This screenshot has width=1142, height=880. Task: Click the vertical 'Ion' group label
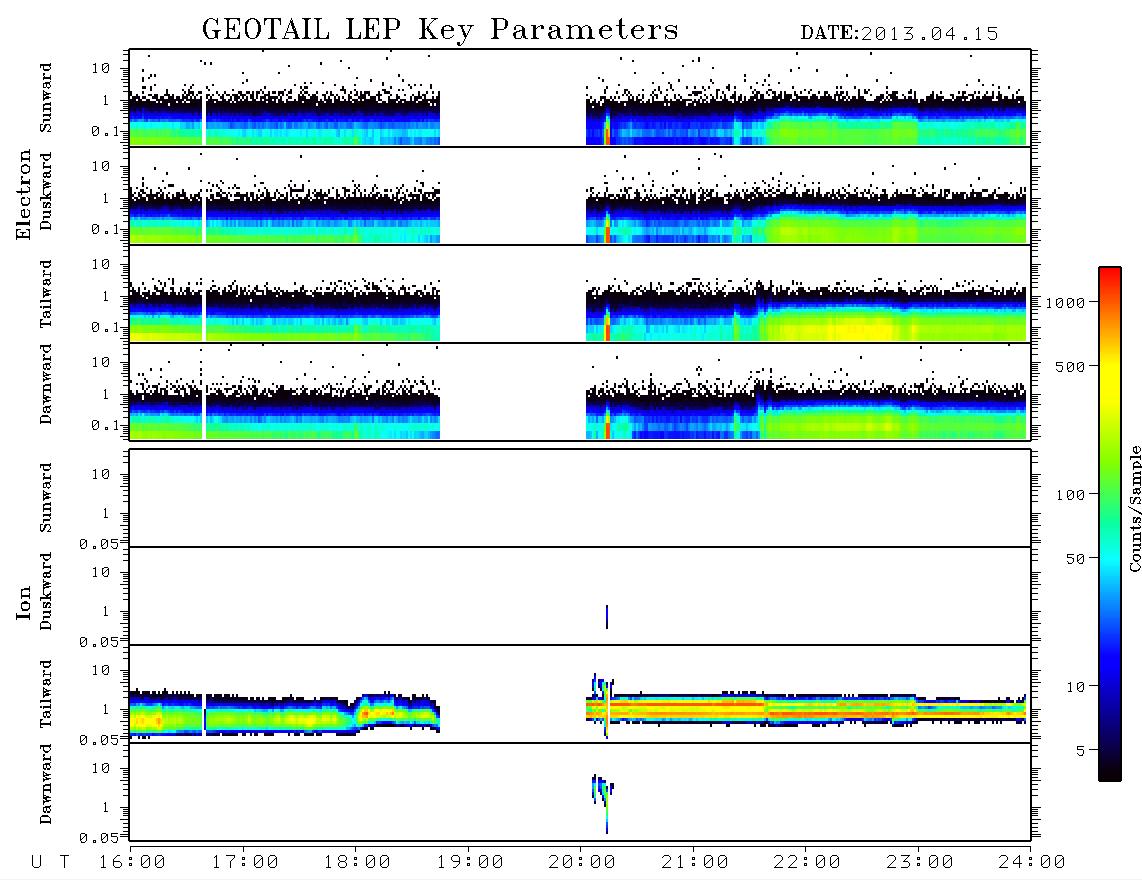[x=24, y=602]
